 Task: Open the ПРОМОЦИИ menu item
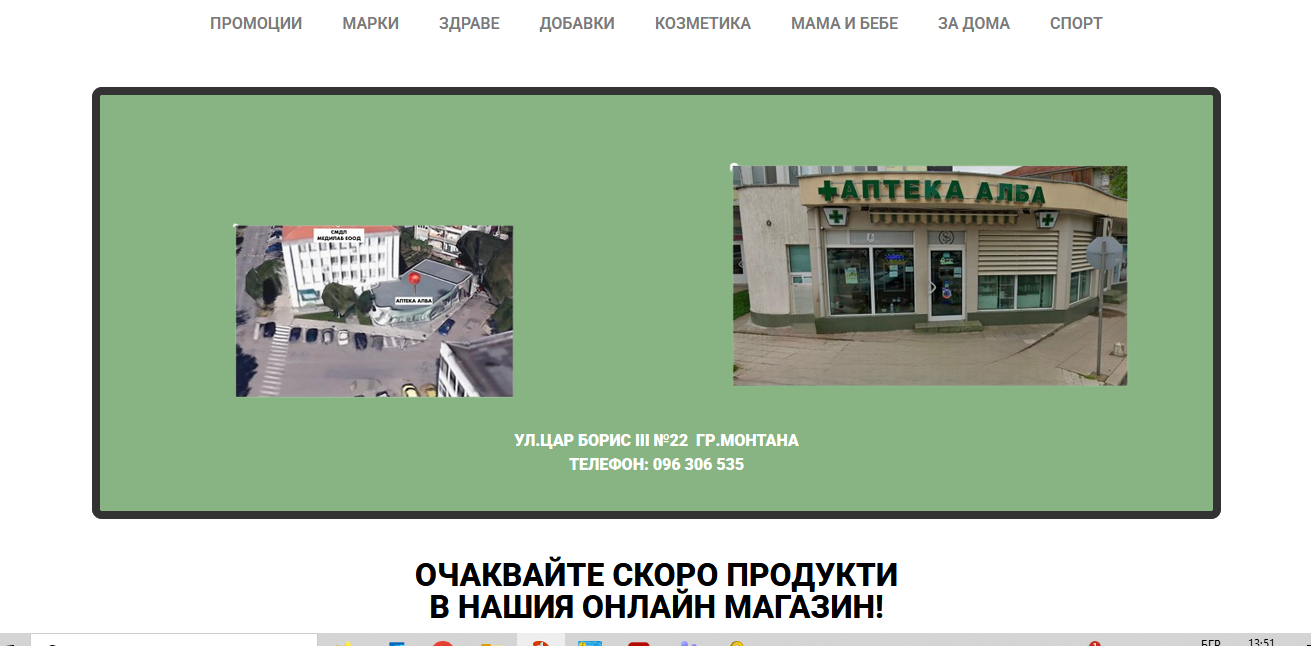point(255,23)
